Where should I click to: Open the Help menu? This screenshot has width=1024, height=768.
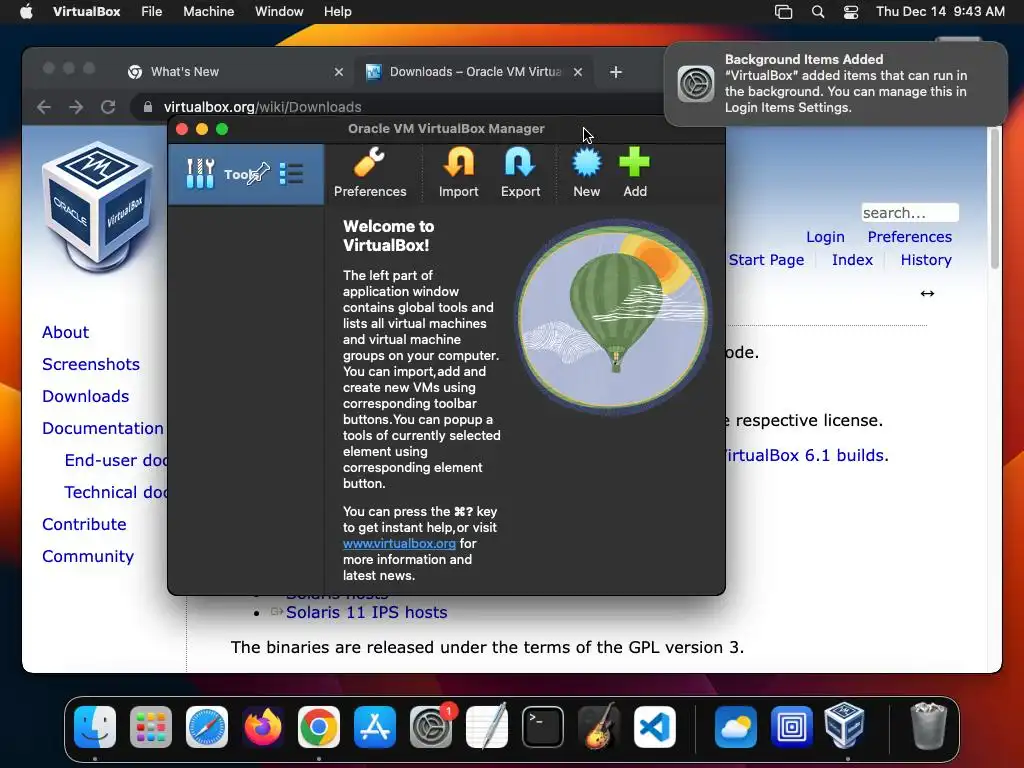click(338, 12)
